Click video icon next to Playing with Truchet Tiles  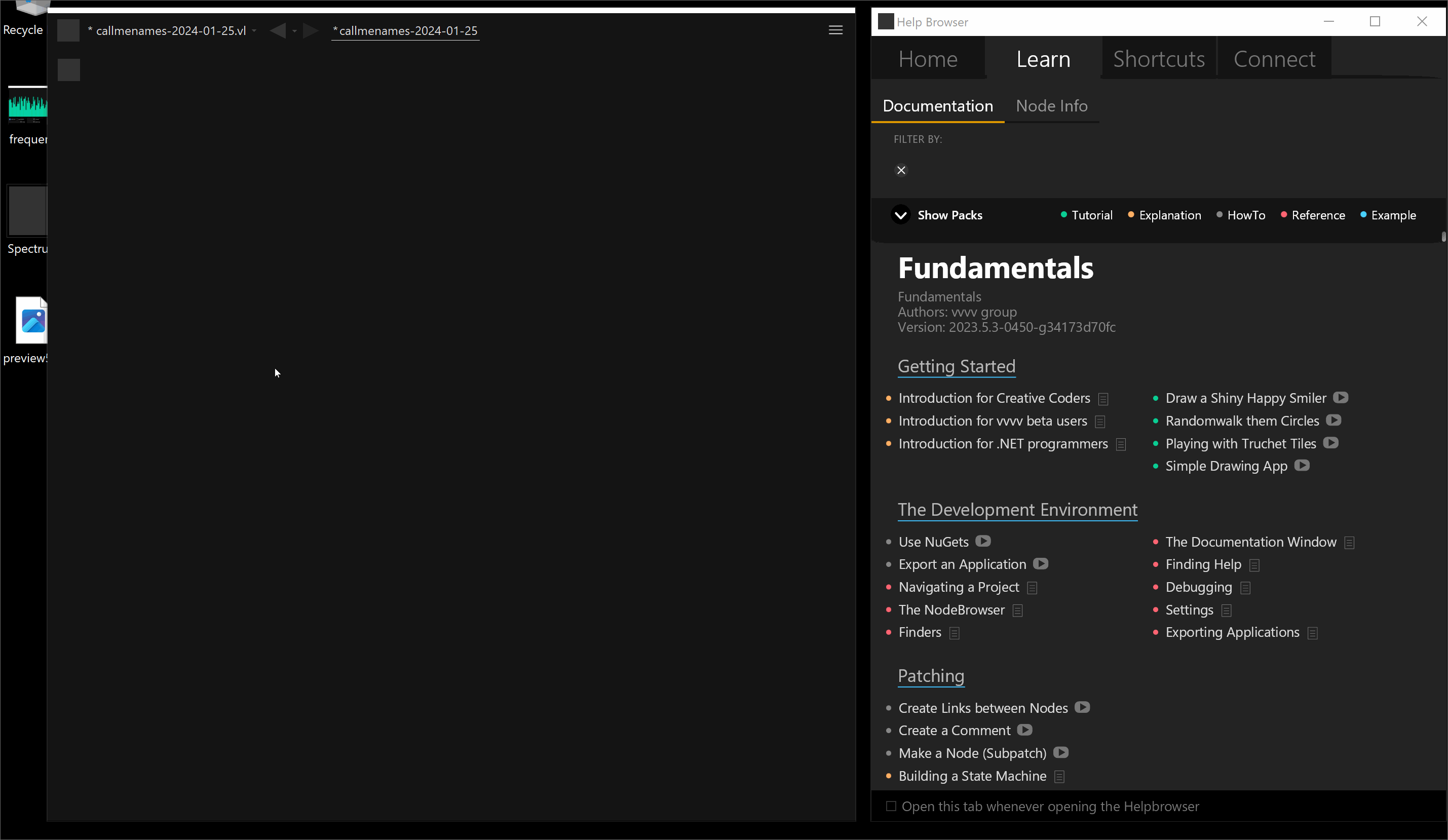point(1331,443)
